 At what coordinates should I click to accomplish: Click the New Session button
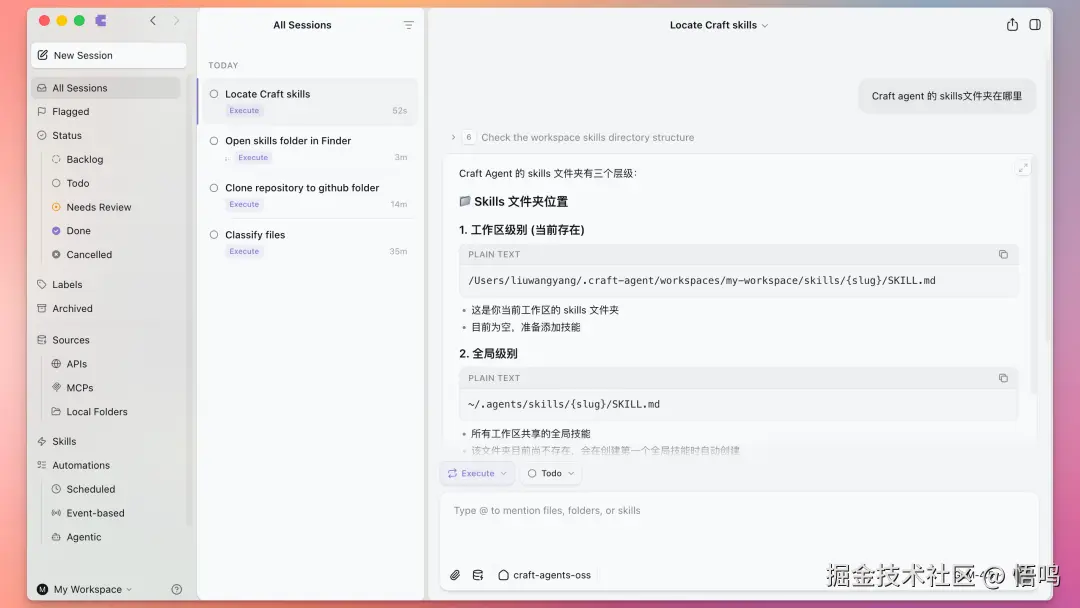click(x=108, y=55)
